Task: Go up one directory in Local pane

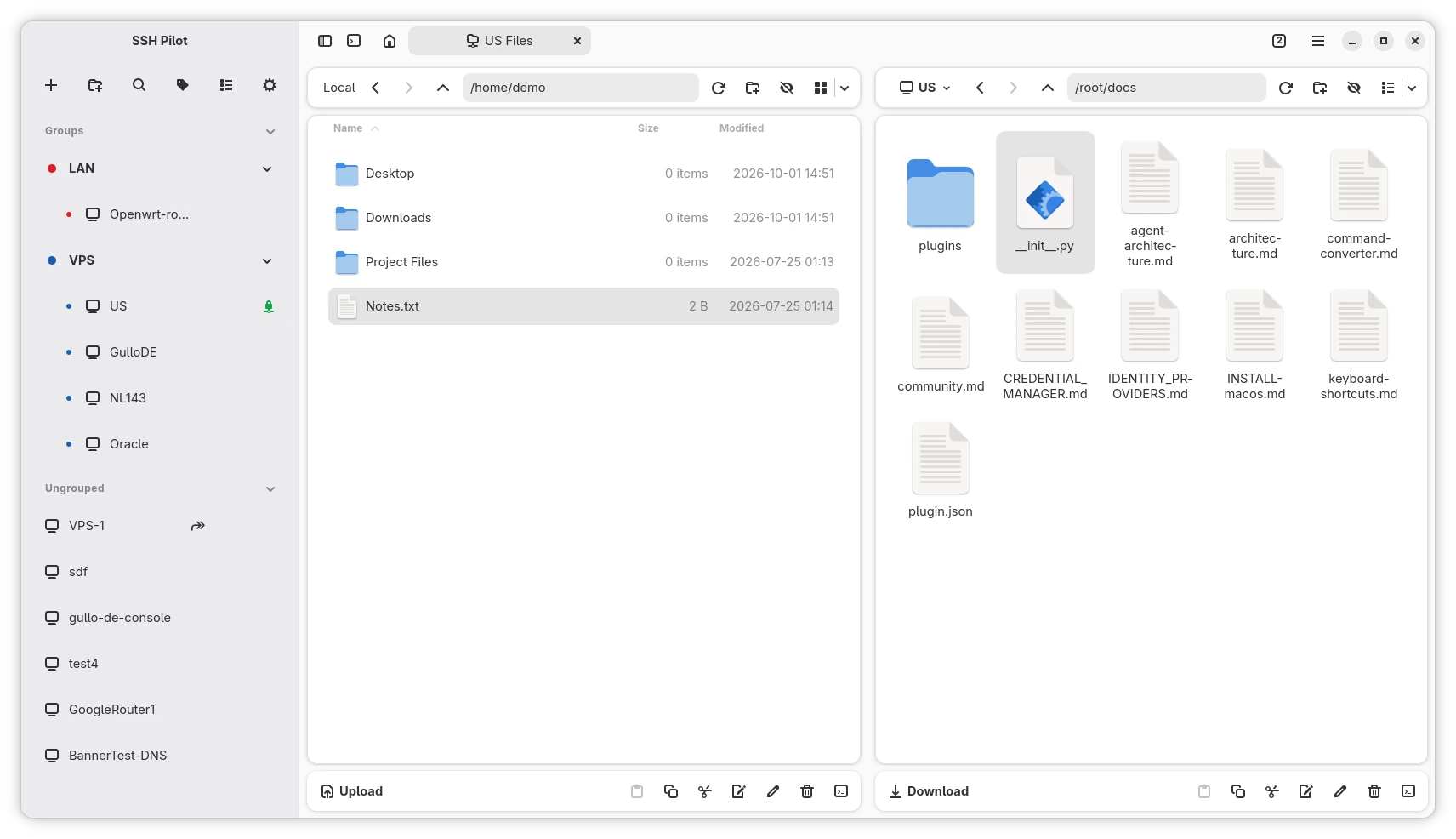Action: tap(443, 88)
